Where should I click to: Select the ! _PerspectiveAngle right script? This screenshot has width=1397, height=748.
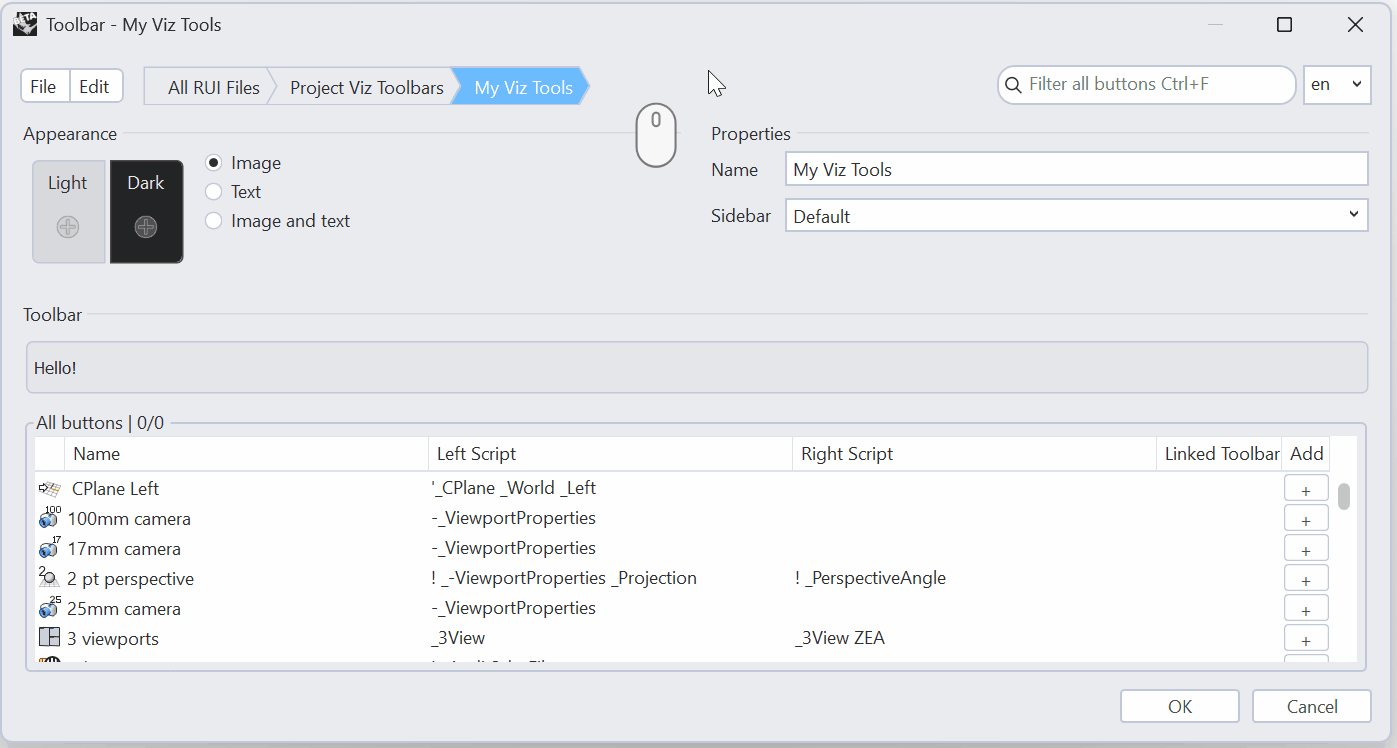point(870,578)
